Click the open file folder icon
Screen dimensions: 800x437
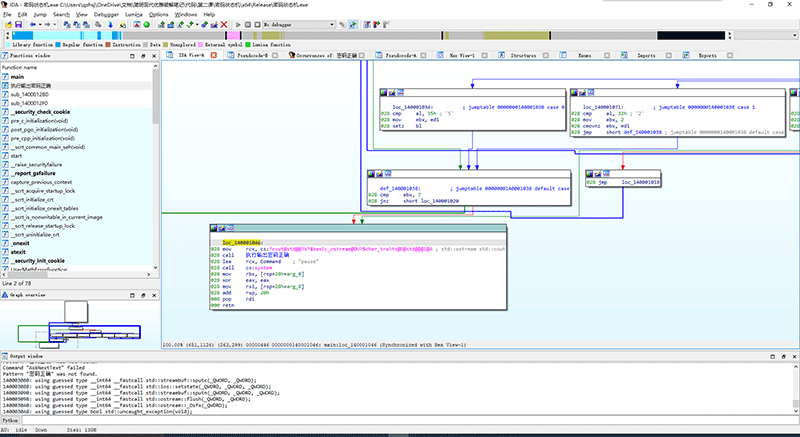click(6, 25)
